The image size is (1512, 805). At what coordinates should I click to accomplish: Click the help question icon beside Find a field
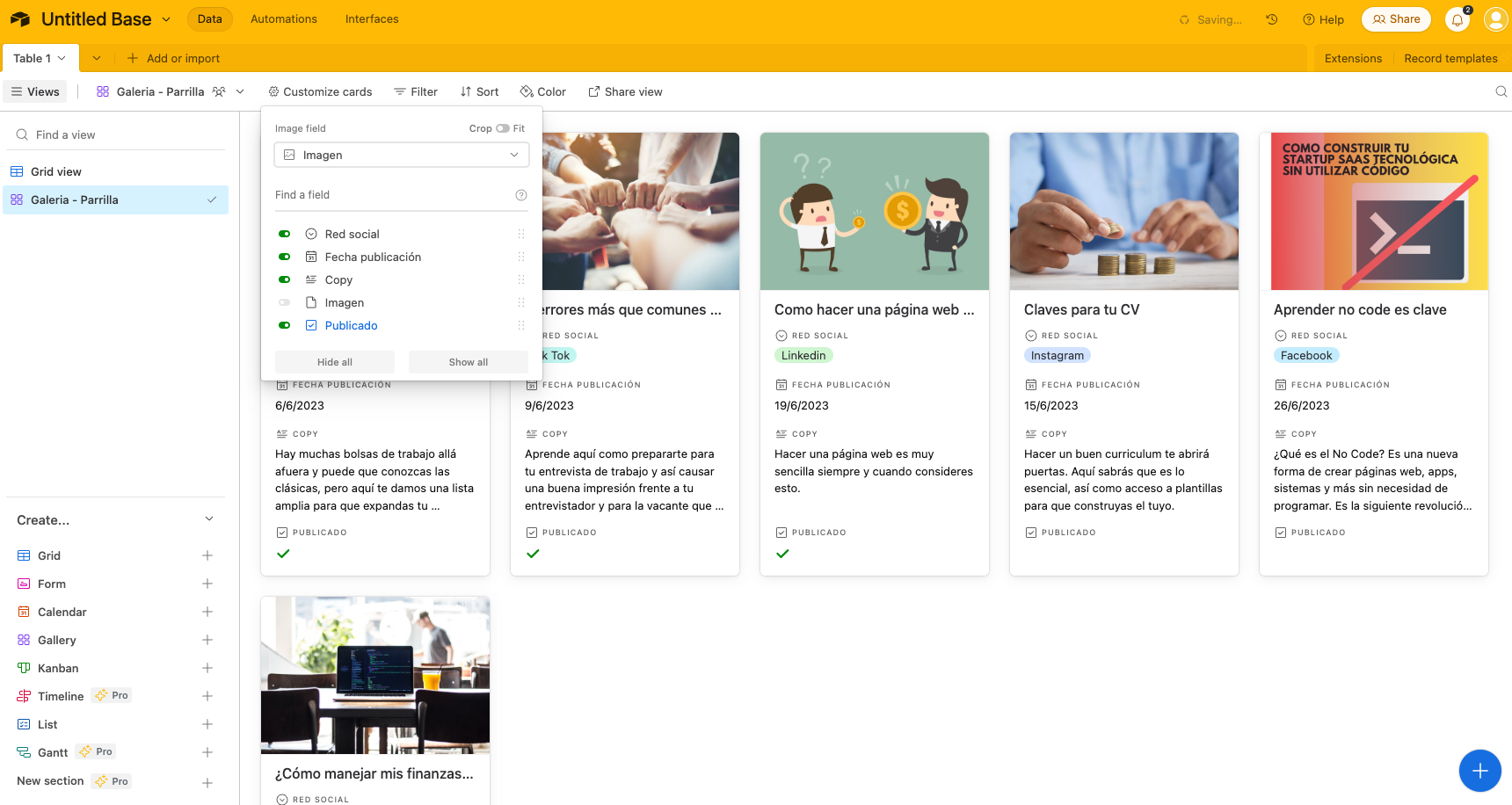(521, 195)
